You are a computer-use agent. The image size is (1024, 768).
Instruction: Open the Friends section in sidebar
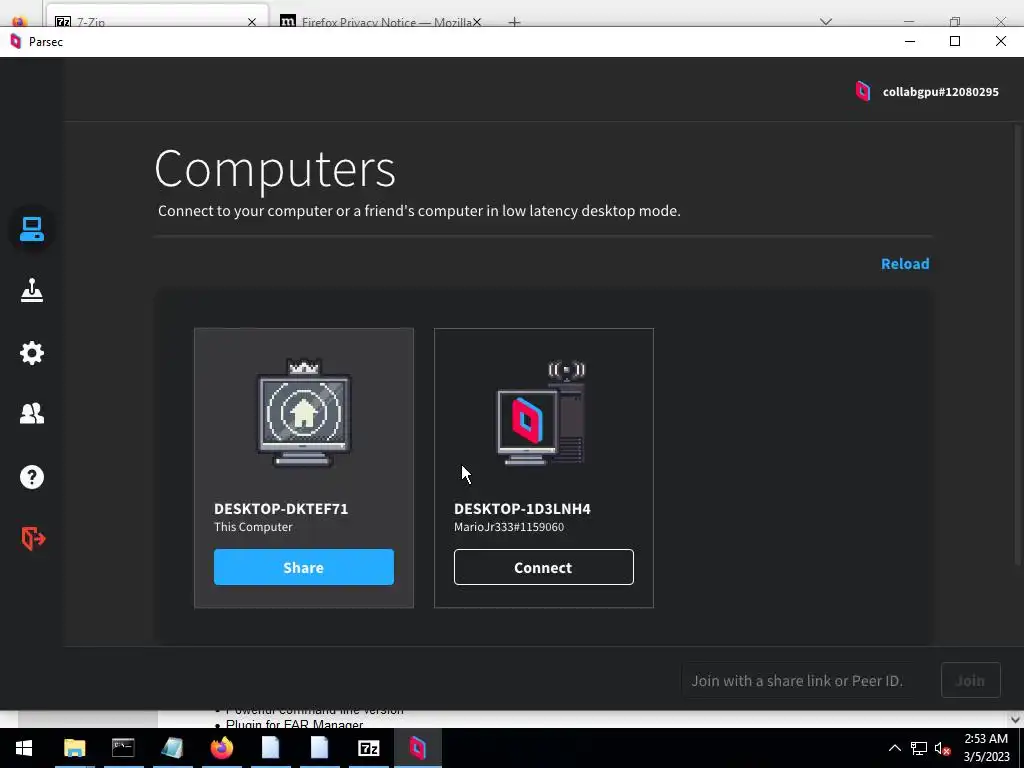[x=31, y=413]
